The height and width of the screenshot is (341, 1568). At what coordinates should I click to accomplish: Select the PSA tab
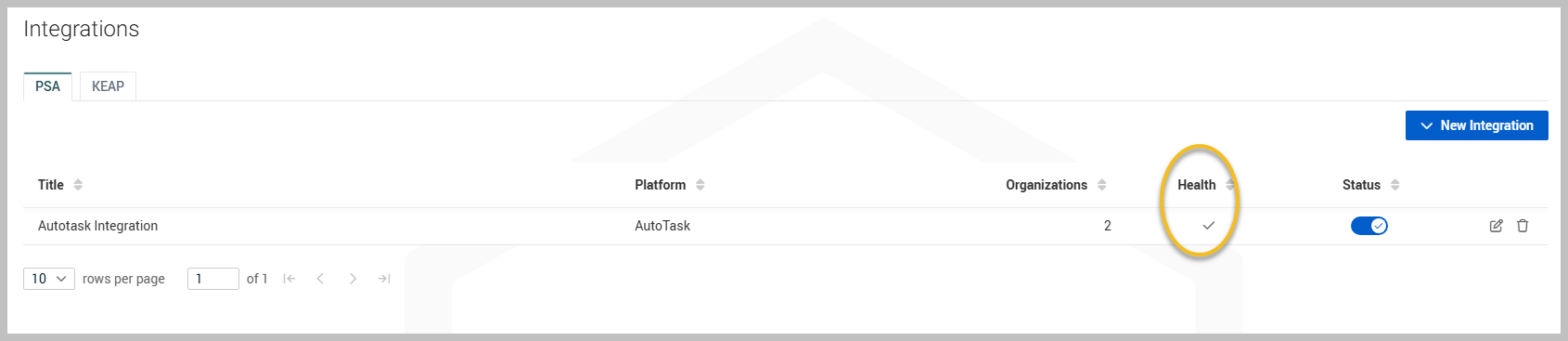(x=47, y=86)
